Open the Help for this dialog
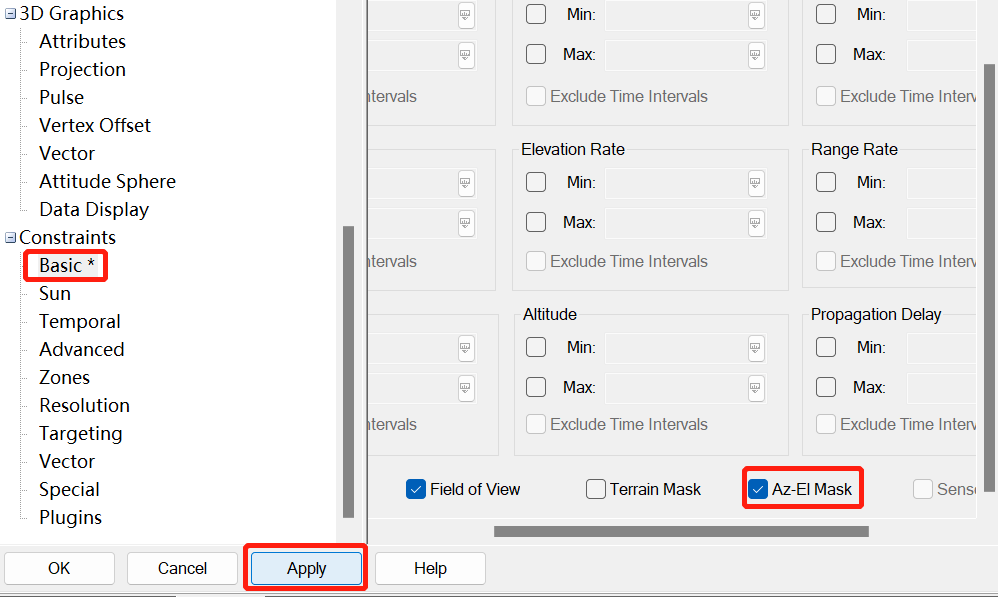This screenshot has height=597, width=998. coord(430,568)
